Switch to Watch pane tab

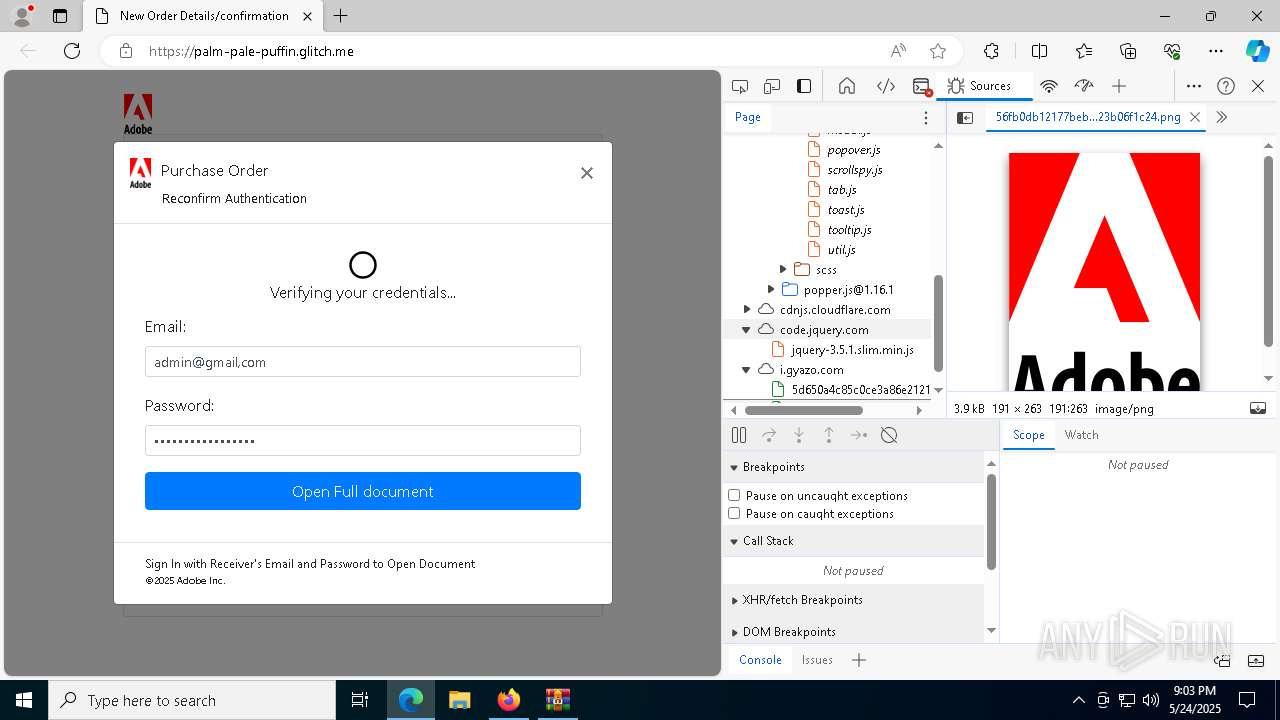[x=1081, y=435]
